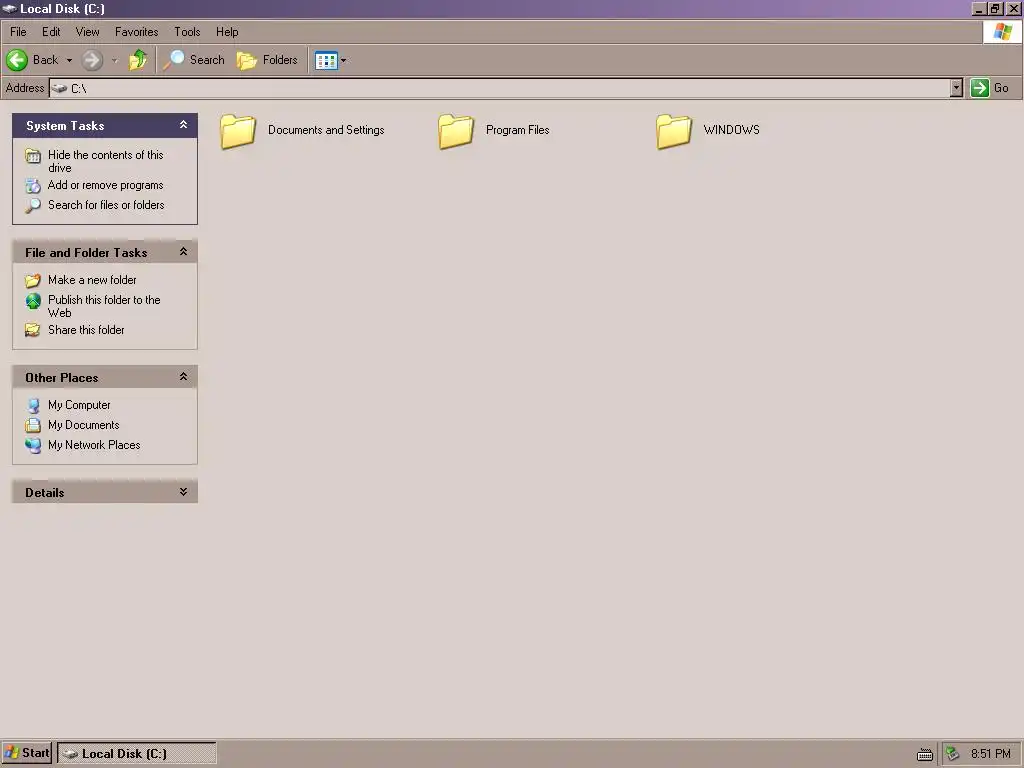The height and width of the screenshot is (768, 1024).
Task: Open the Views dropdown arrow
Action: (x=344, y=61)
